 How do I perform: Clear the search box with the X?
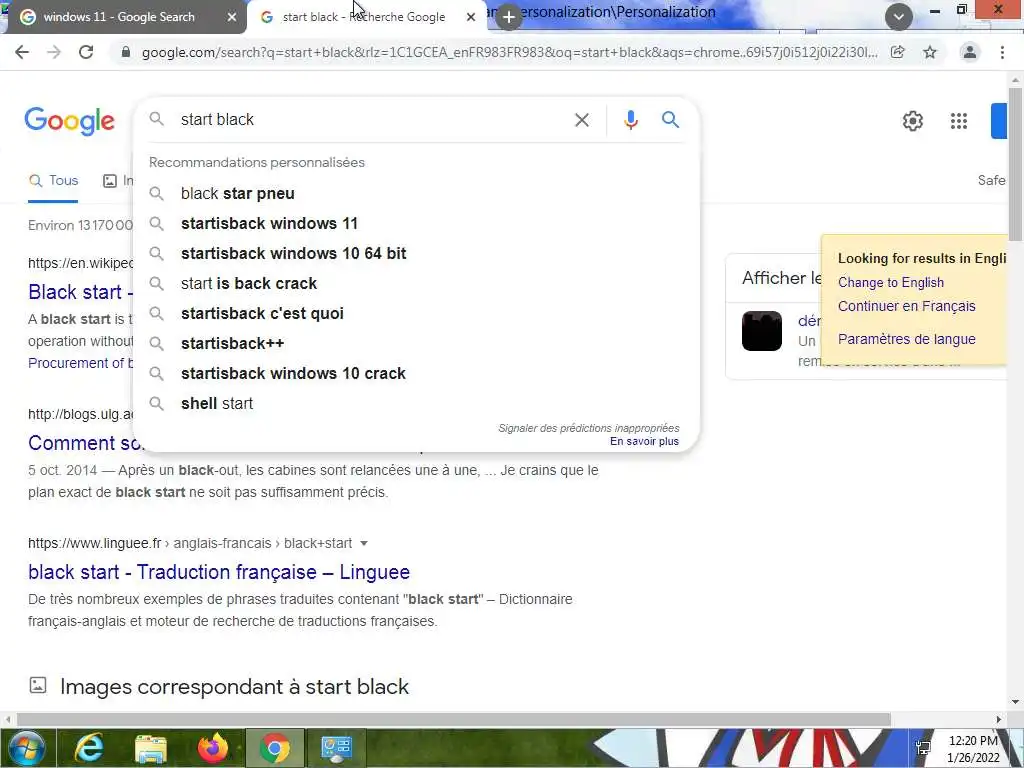(x=582, y=120)
